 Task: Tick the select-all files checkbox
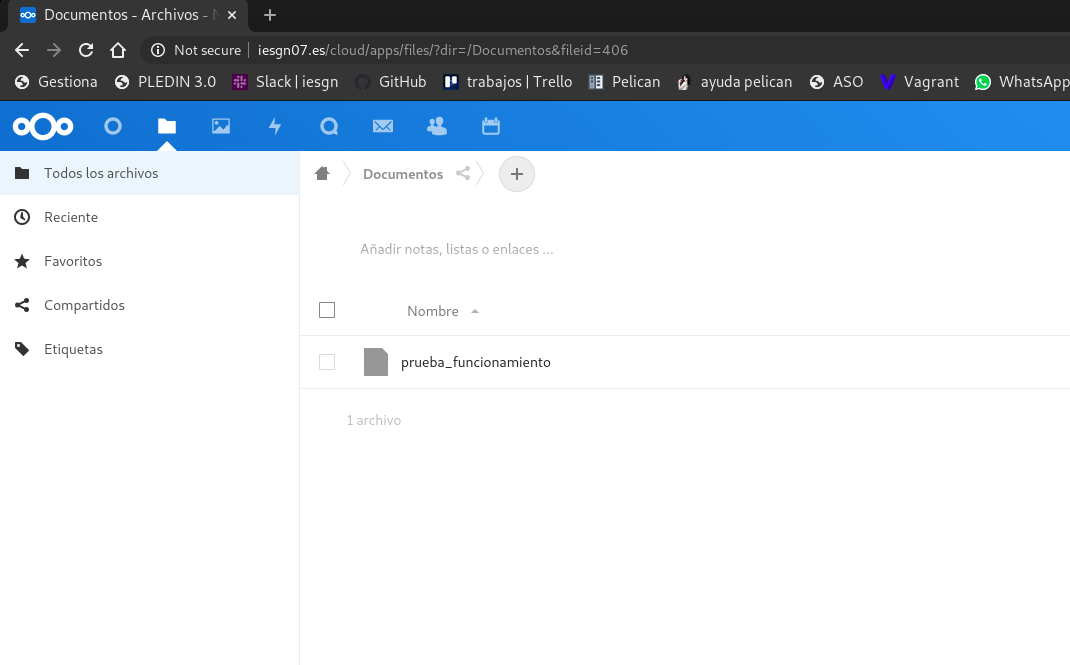pos(327,310)
